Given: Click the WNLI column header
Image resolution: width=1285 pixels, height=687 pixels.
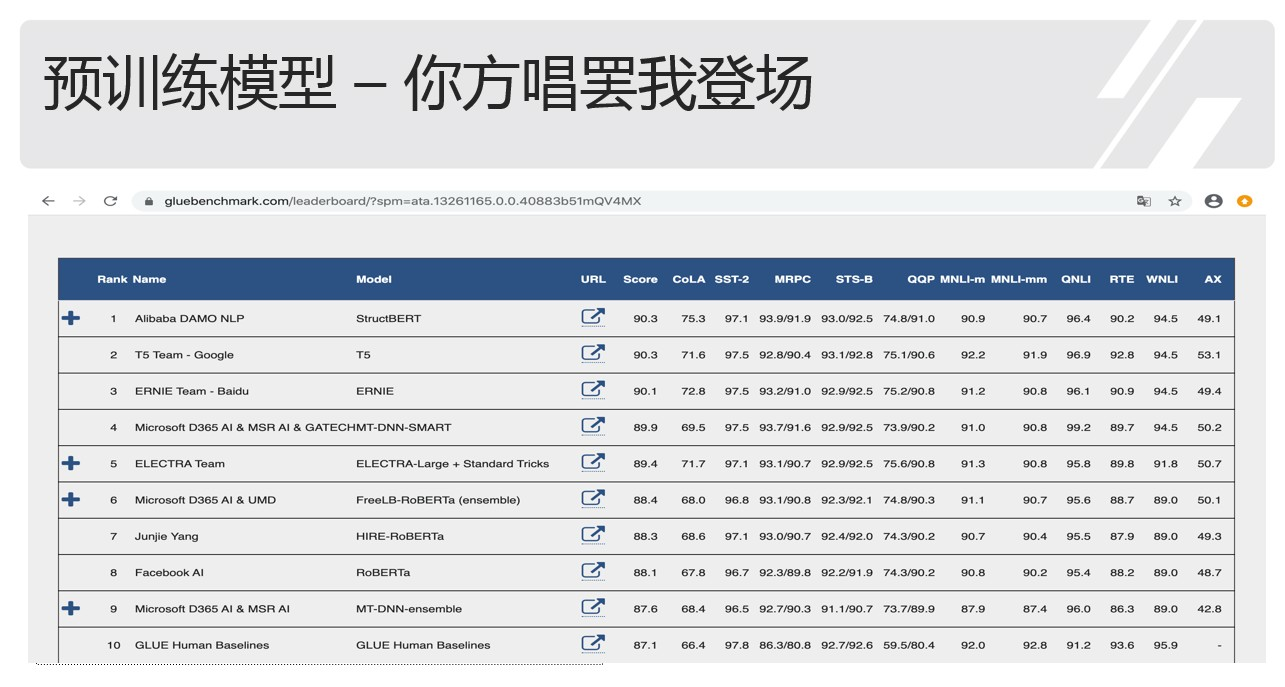Looking at the screenshot, I should (1162, 279).
